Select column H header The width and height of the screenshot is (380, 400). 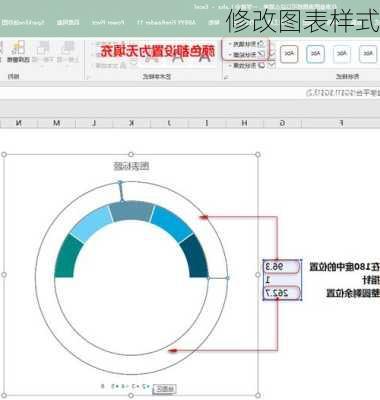tap(245, 123)
